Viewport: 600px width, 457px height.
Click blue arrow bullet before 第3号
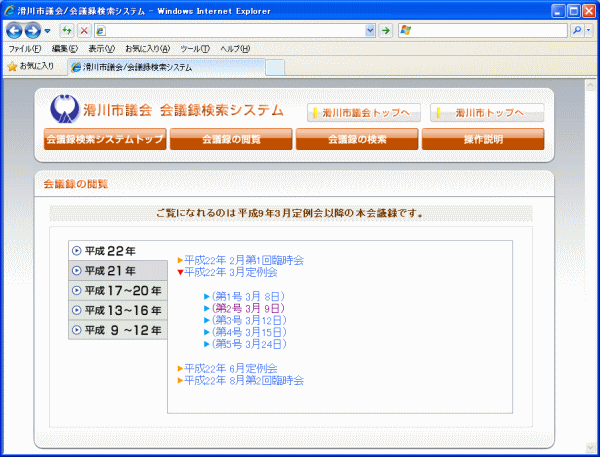click(x=207, y=320)
